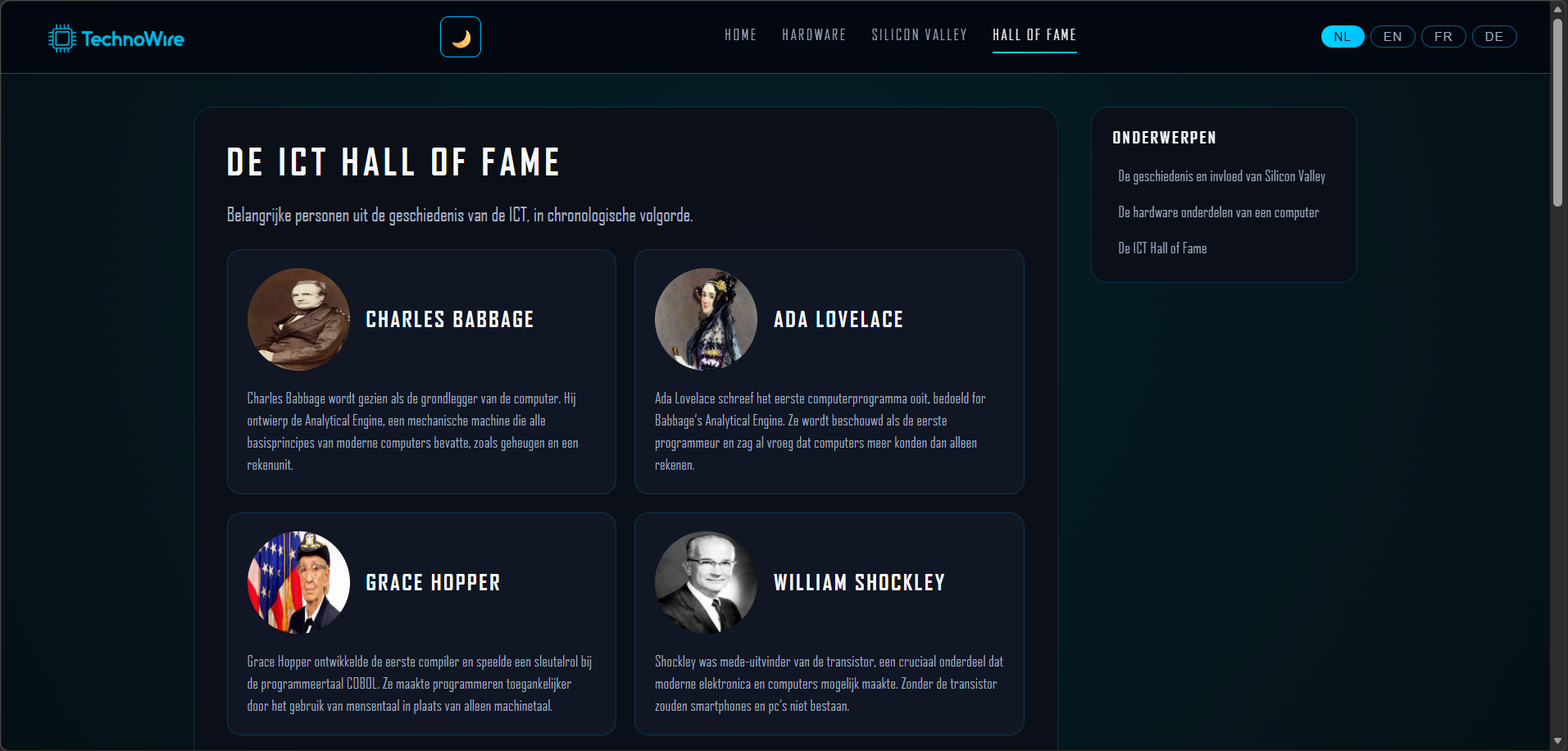Open the Home menu item
This screenshot has height=751, width=1568.
pos(740,35)
